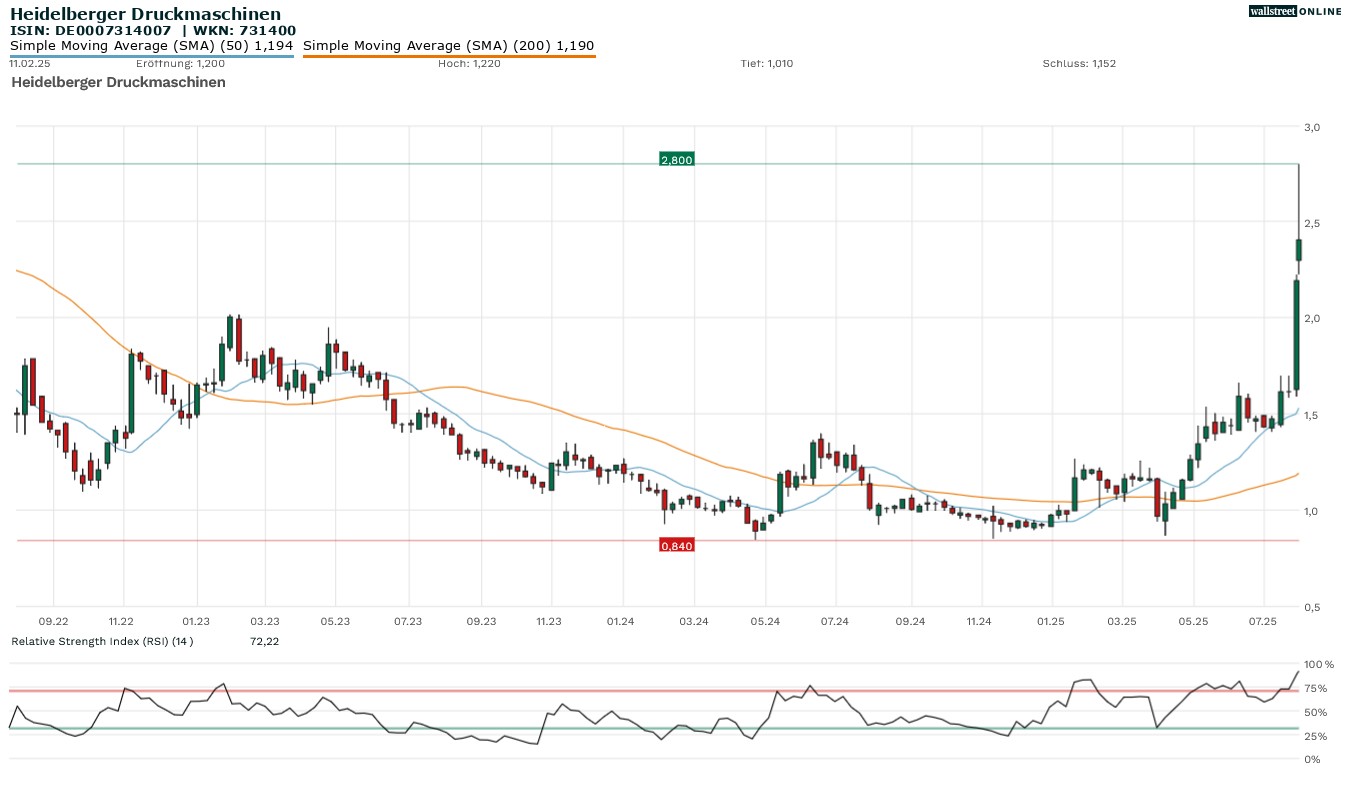Click the 50% RSI axis label

click(1316, 712)
